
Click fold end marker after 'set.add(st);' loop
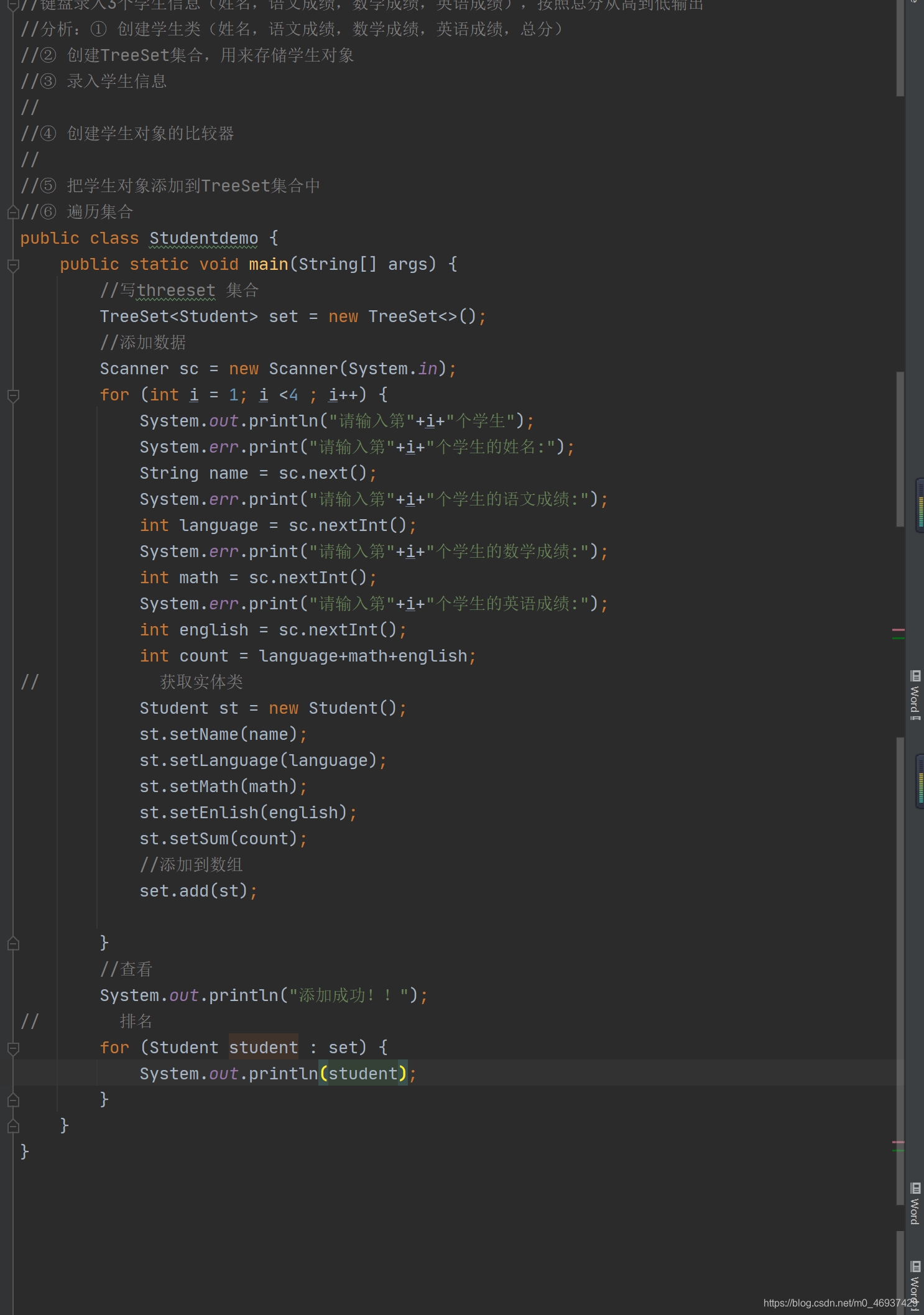click(13, 944)
